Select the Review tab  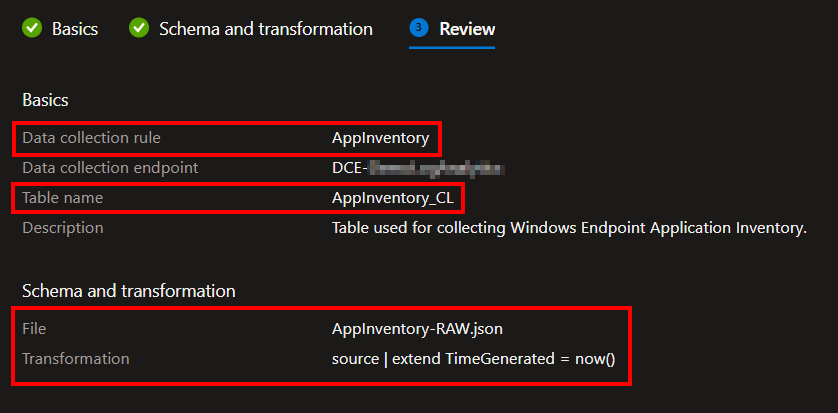(x=467, y=29)
